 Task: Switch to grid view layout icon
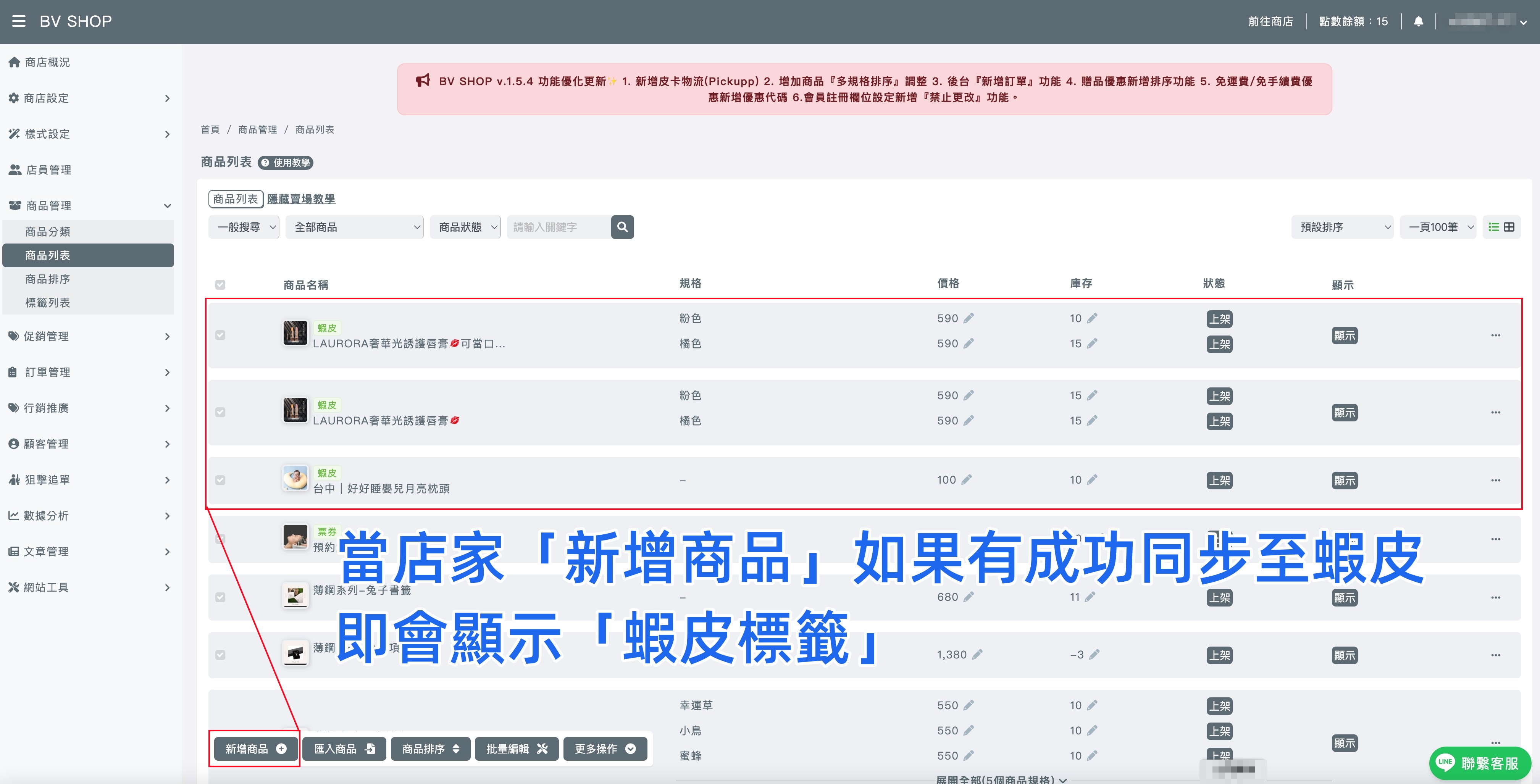click(1509, 227)
